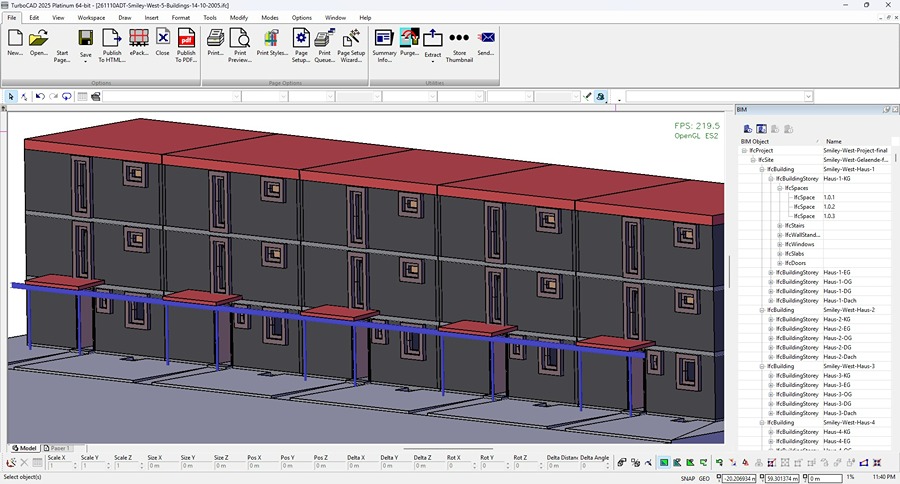This screenshot has height=484, width=900.
Task: Expand the IfcDoors node
Action: pos(780,263)
